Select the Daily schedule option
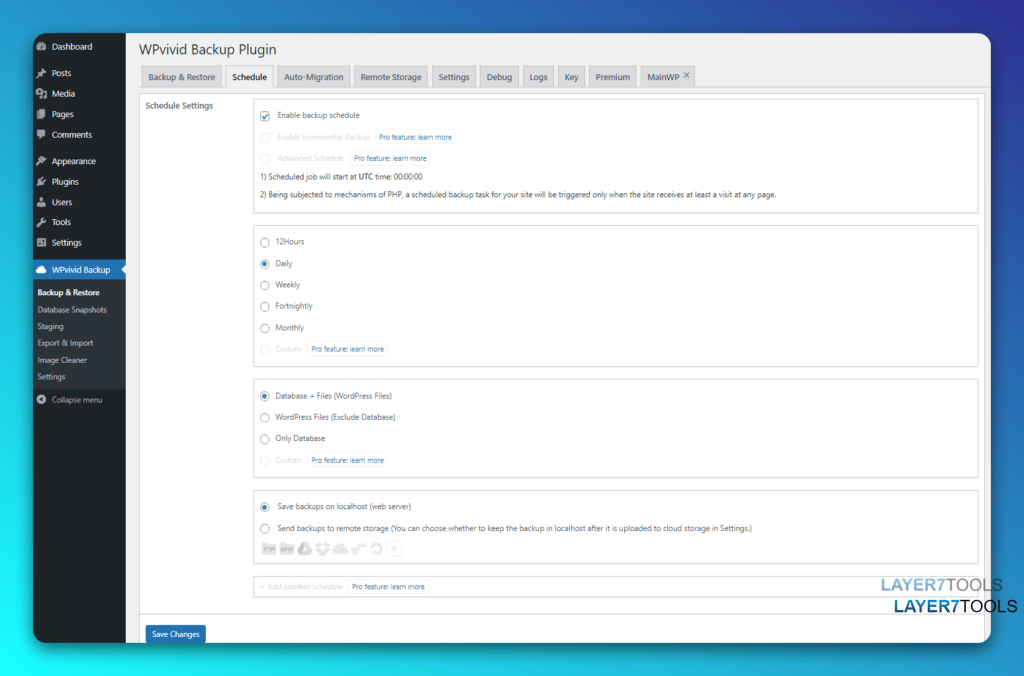 pos(264,264)
